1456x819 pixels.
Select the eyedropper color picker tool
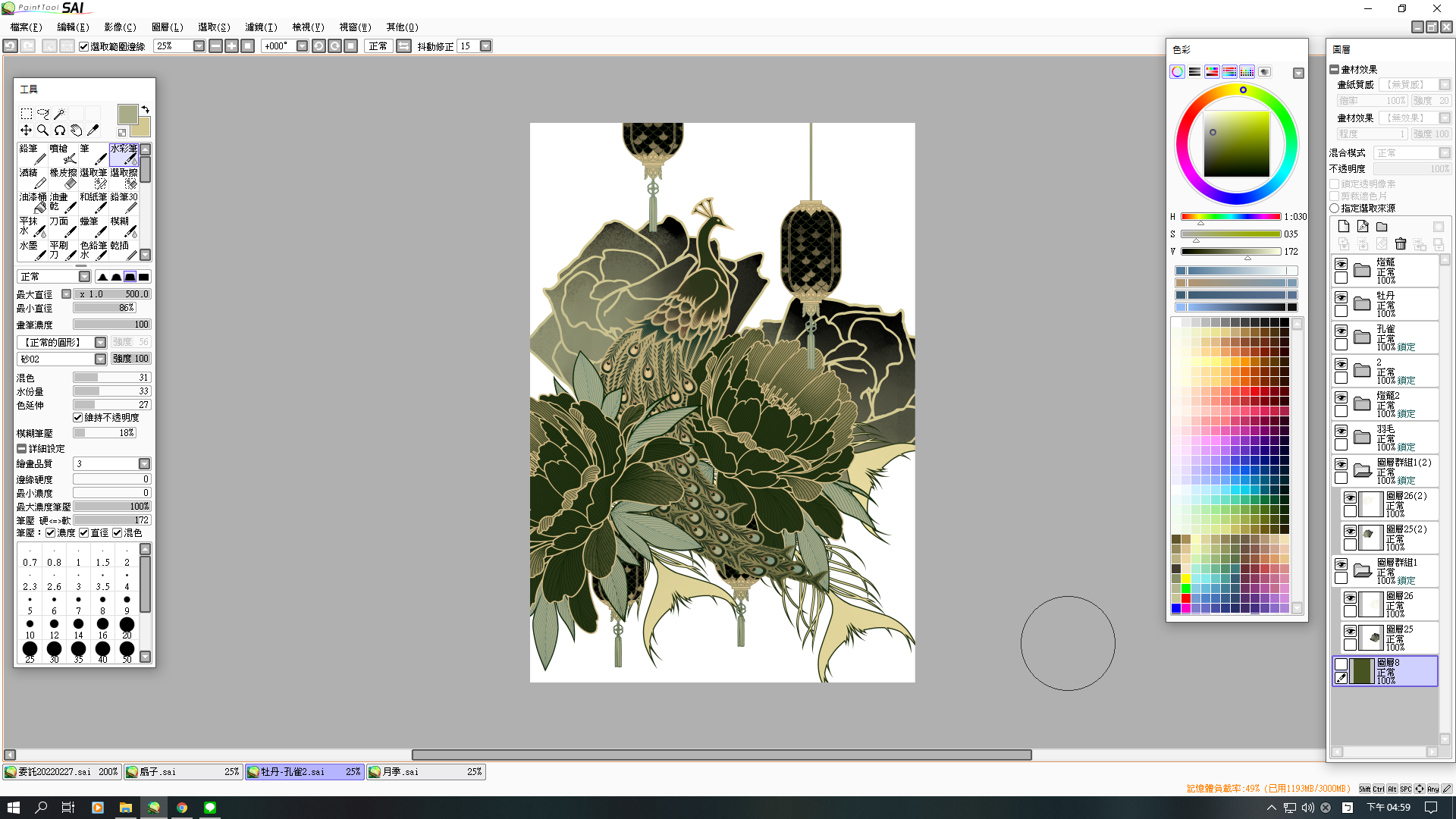coord(93,130)
